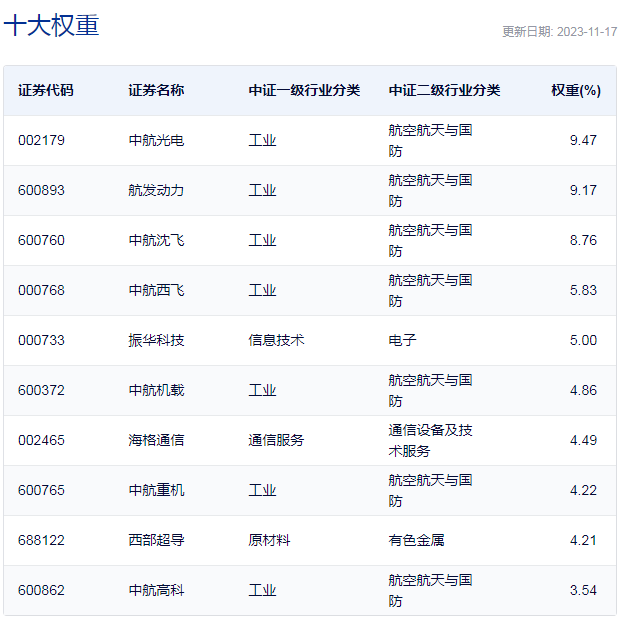Select the name 西部超导
Image resolution: width=624 pixels, height=621 pixels.
click(x=156, y=540)
